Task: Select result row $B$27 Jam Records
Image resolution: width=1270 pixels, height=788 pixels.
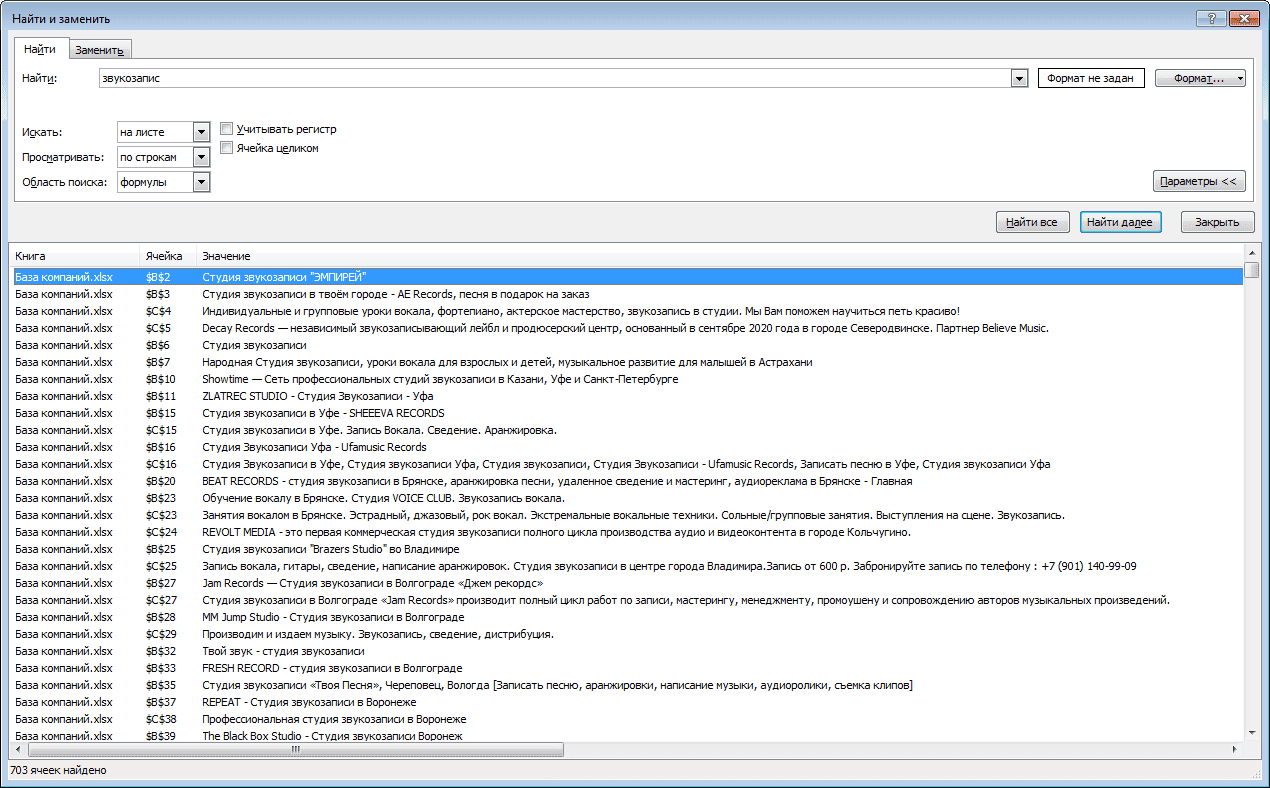Action: click(x=627, y=583)
